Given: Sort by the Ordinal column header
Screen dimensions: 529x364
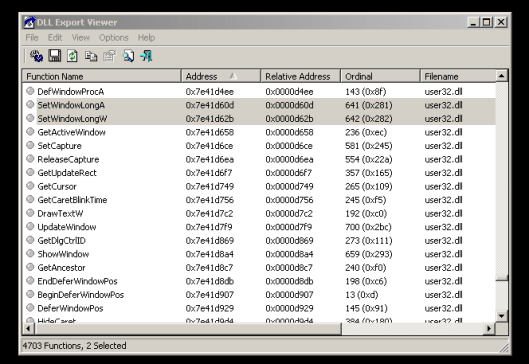Looking at the screenshot, I should [x=380, y=76].
